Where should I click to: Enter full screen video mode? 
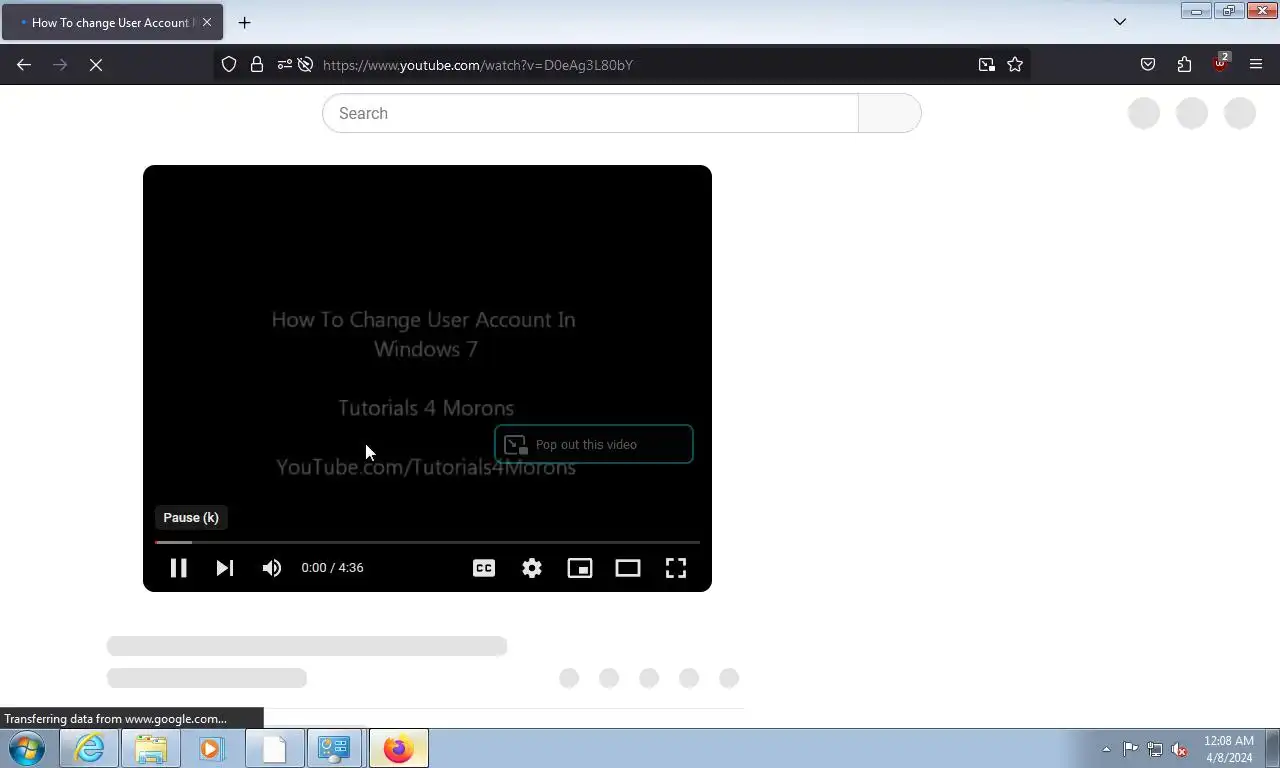[x=676, y=568]
